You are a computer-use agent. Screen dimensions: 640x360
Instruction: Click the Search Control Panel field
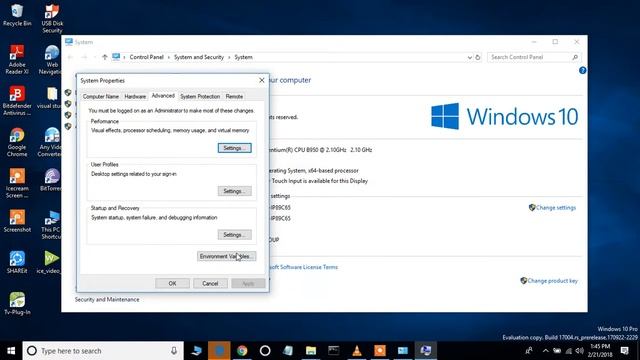pyautogui.click(x=534, y=57)
